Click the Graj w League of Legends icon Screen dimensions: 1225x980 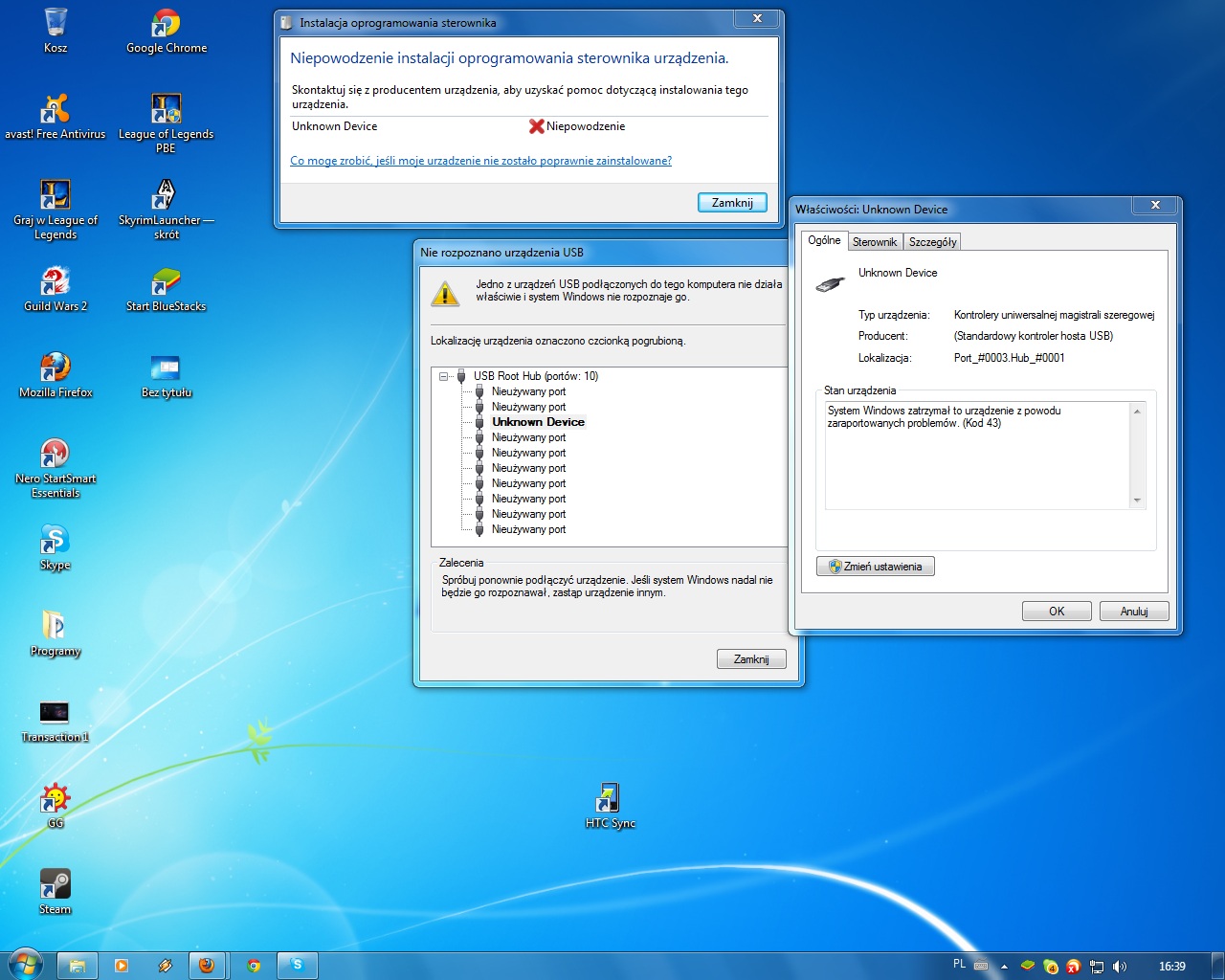(x=56, y=210)
